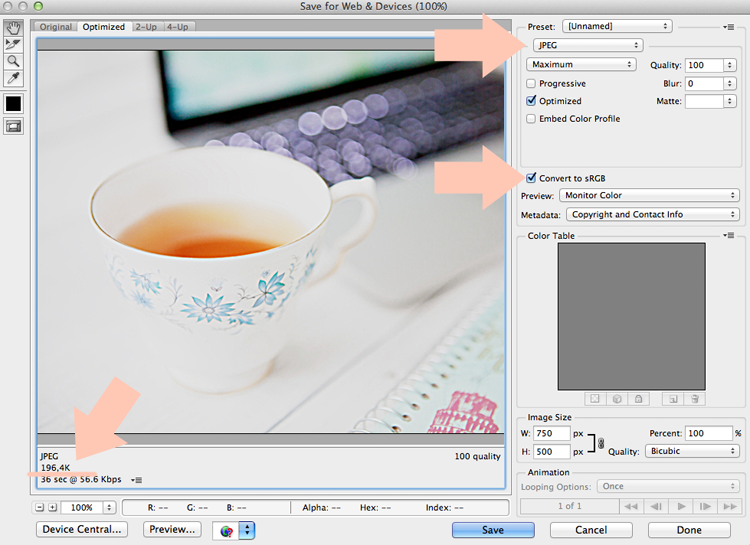Enable the Progressive checkbox

pos(531,83)
